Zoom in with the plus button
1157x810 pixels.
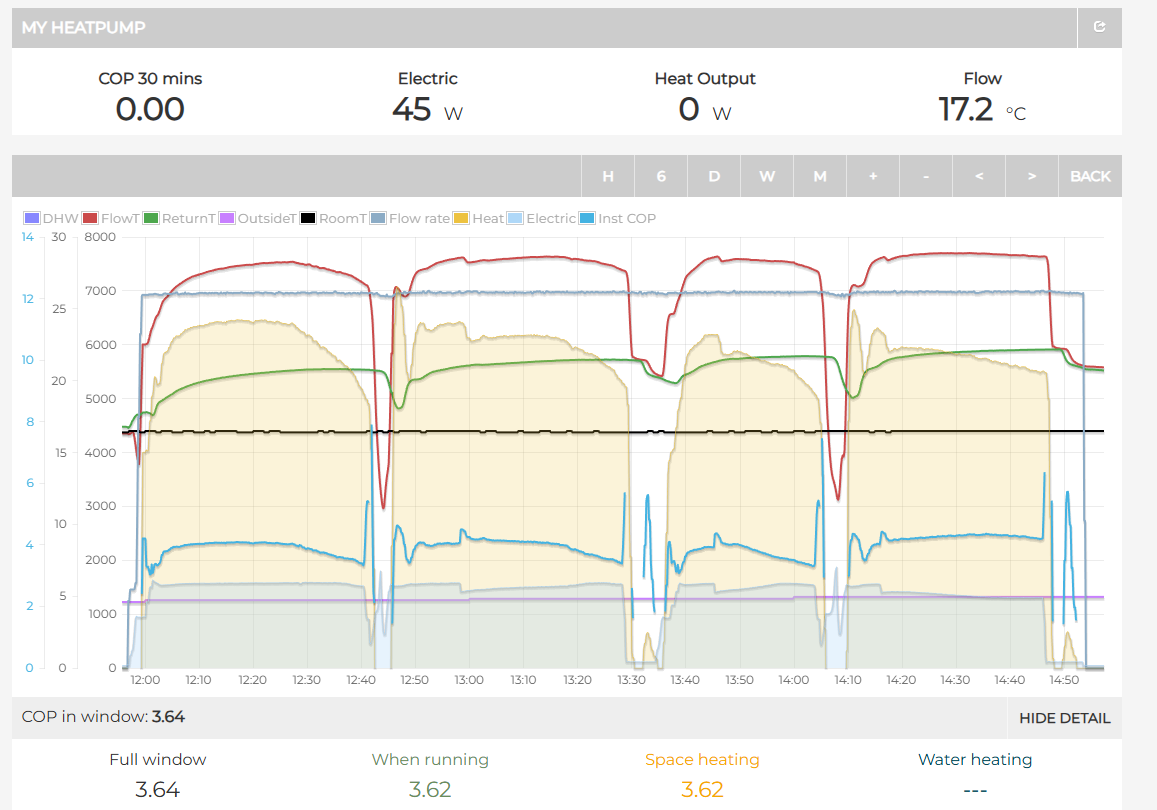click(x=872, y=176)
